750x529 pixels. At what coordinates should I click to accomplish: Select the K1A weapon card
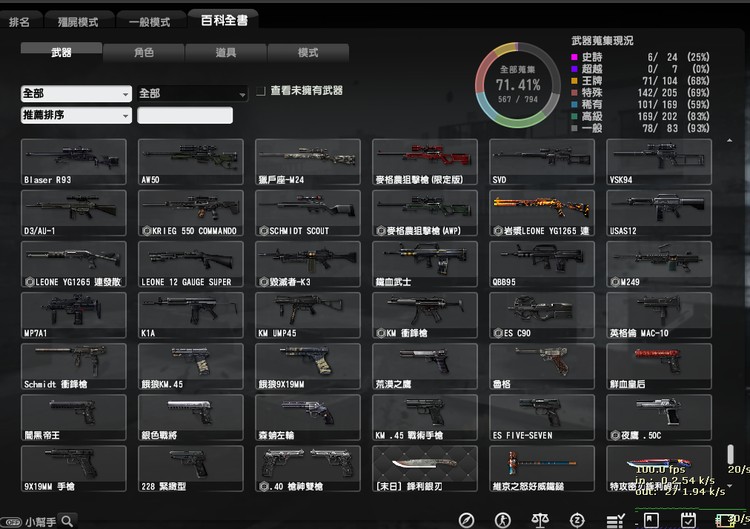pos(191,315)
